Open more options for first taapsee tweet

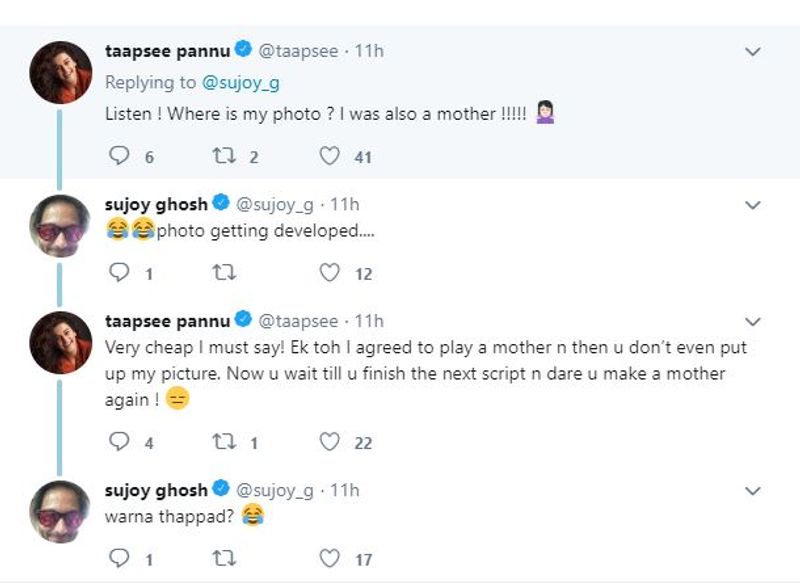click(754, 51)
